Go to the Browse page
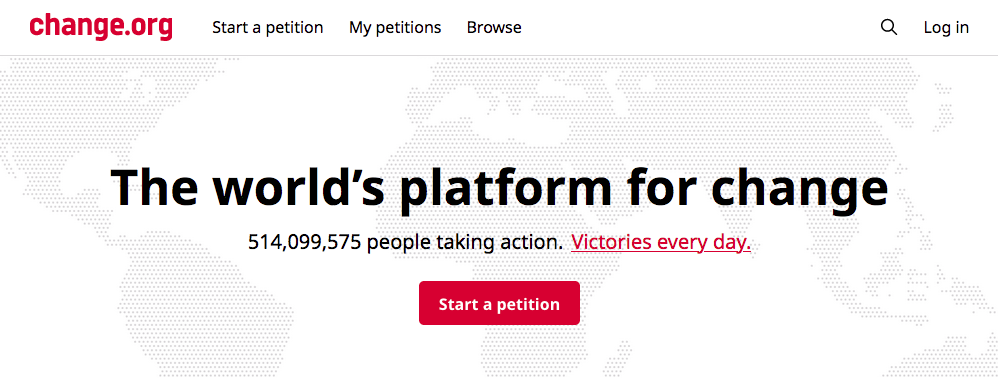Viewport: 998px width, 378px height. 494,28
